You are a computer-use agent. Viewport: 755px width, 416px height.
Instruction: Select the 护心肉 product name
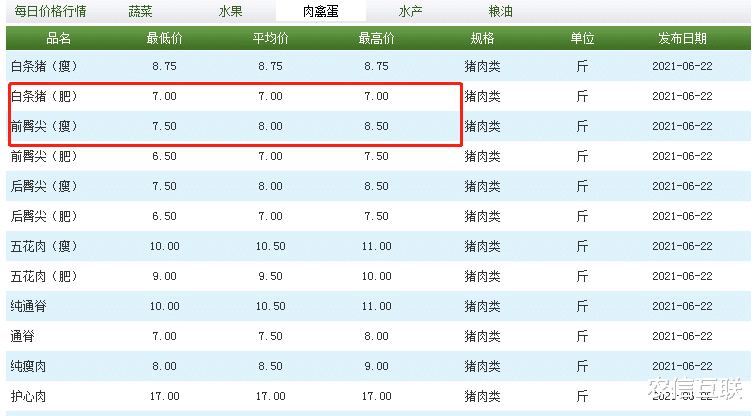[28, 396]
